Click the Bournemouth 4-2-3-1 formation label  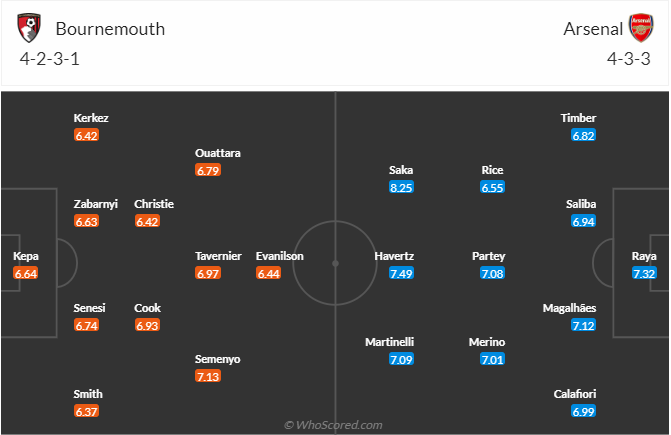point(49,58)
